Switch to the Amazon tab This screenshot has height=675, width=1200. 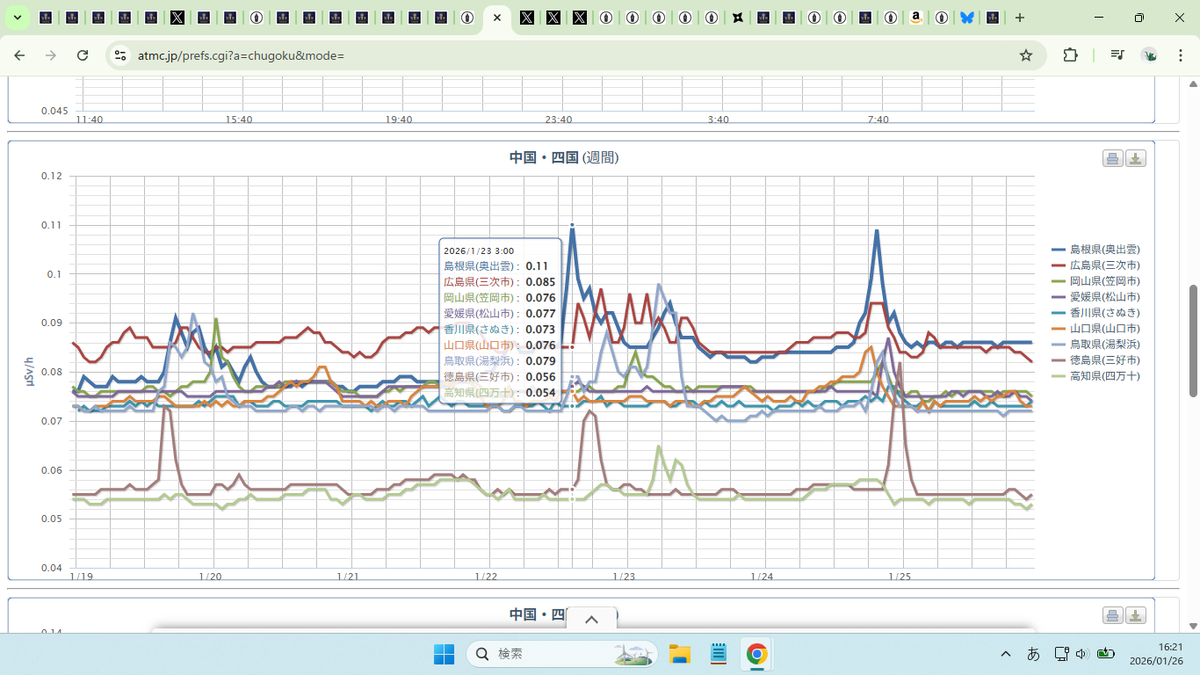pos(916,18)
